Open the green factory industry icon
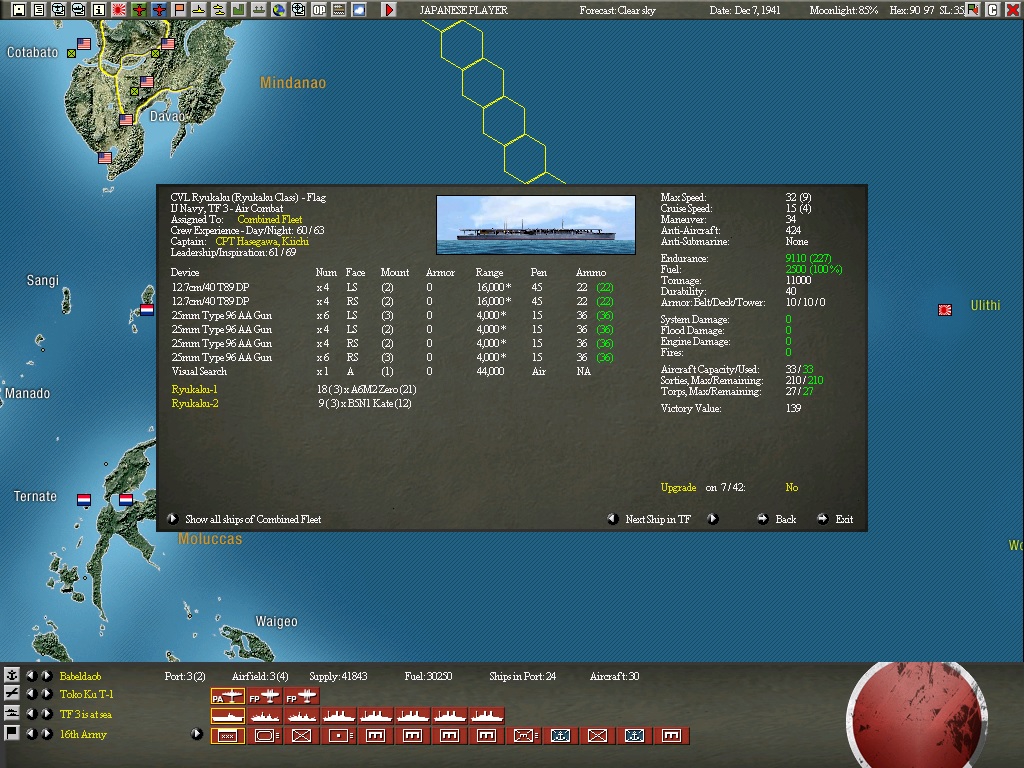This screenshot has width=1024, height=768. 239,10
